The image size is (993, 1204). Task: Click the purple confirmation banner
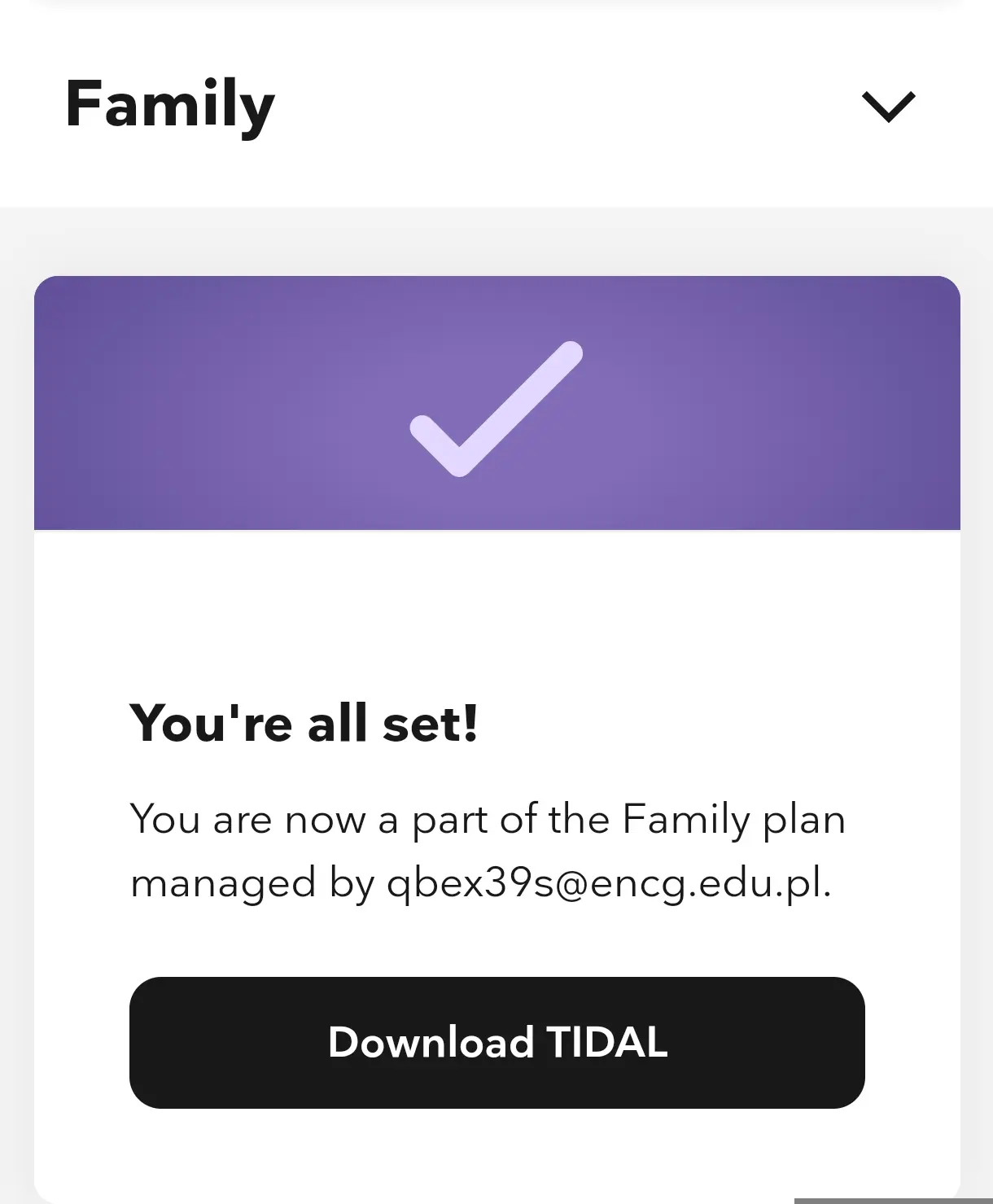(x=496, y=403)
